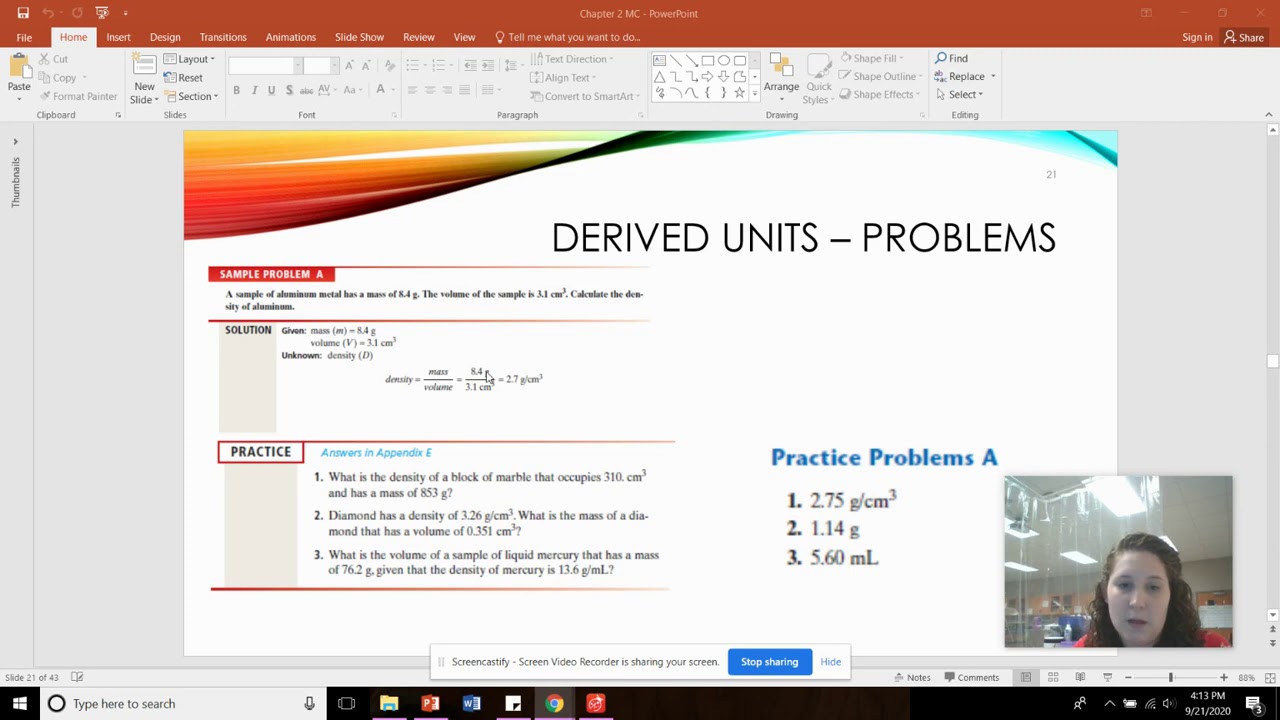Viewport: 1280px width, 720px height.
Task: Click fit slide to window icon
Action: [x=1270, y=677]
